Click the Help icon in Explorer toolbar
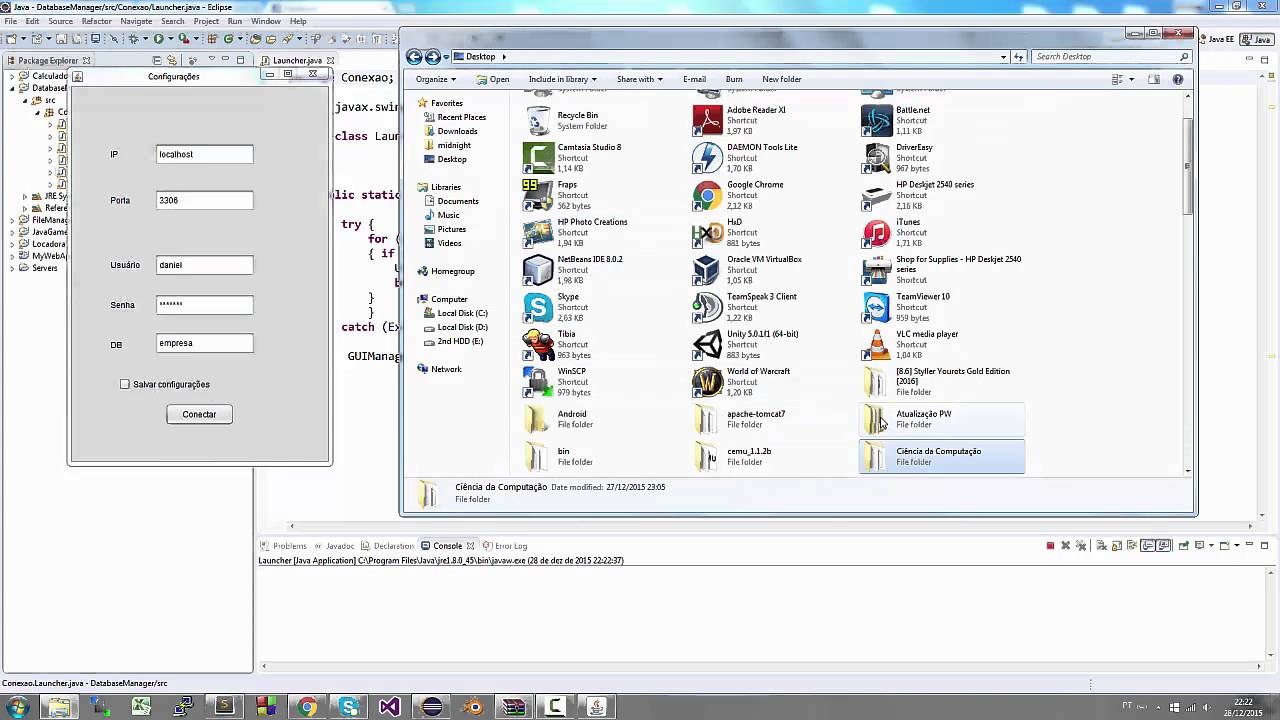The height and width of the screenshot is (720, 1280). (x=1178, y=79)
